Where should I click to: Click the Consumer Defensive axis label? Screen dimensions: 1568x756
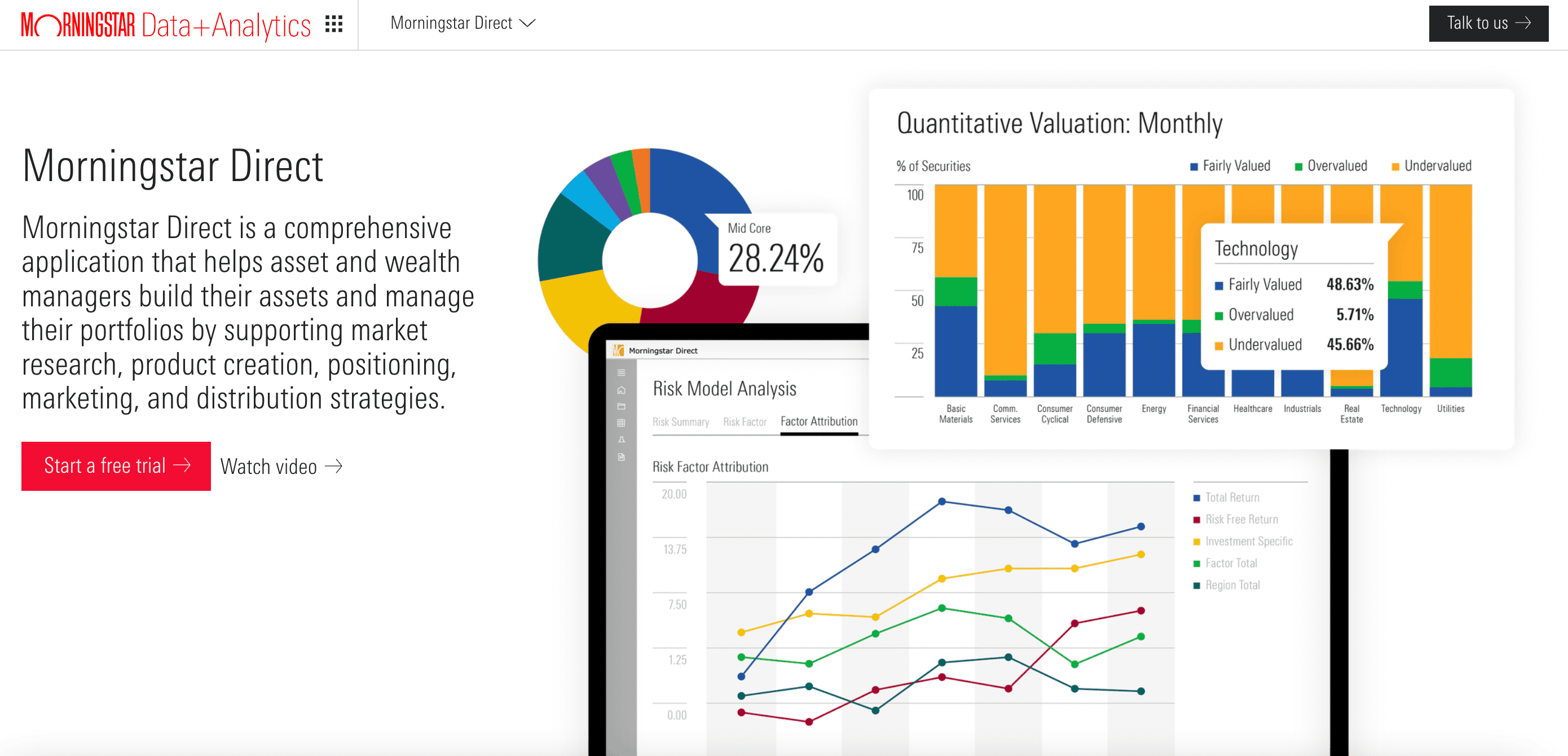pos(1104,414)
